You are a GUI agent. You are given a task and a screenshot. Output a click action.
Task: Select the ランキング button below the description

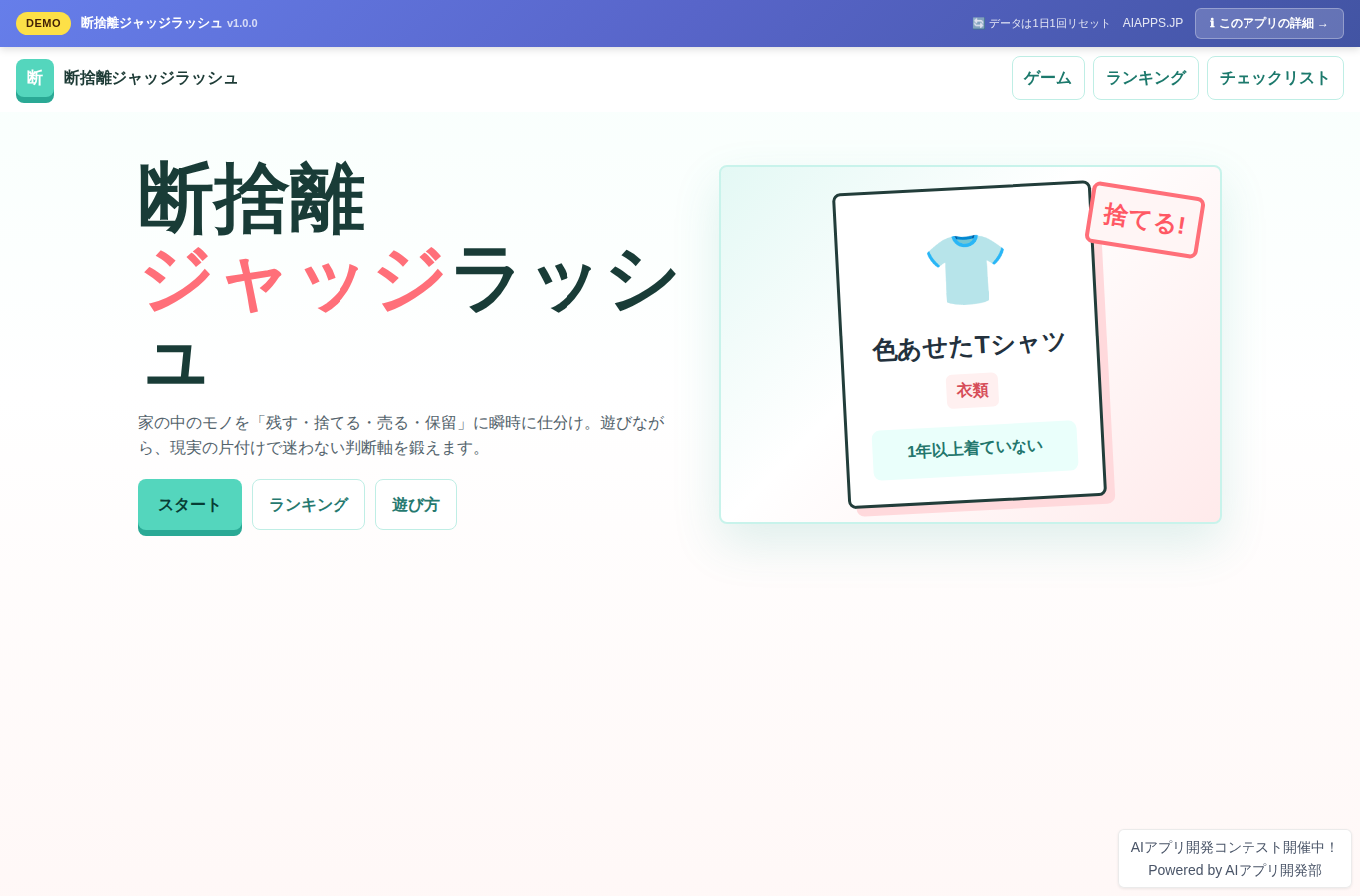[309, 505]
